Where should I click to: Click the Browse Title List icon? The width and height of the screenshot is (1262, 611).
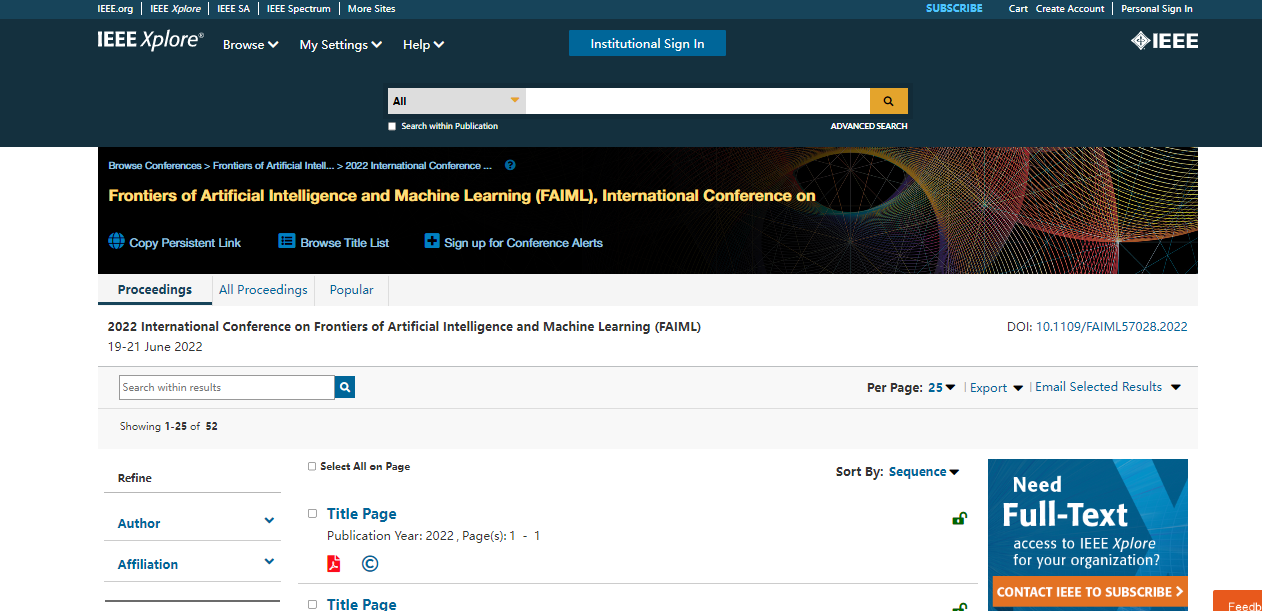pyautogui.click(x=287, y=241)
